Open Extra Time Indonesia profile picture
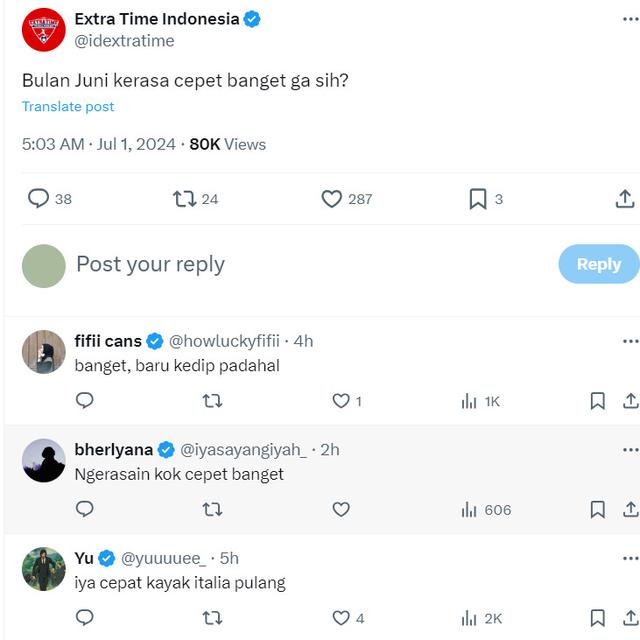Viewport: 640px width, 640px height. pos(43,29)
